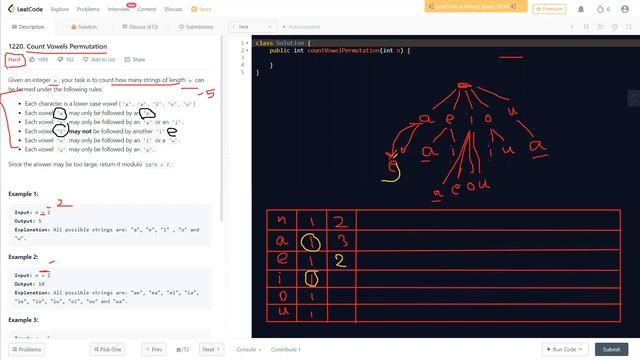Switch to the Description tab
The width and height of the screenshot is (640, 360).
(x=28, y=27)
